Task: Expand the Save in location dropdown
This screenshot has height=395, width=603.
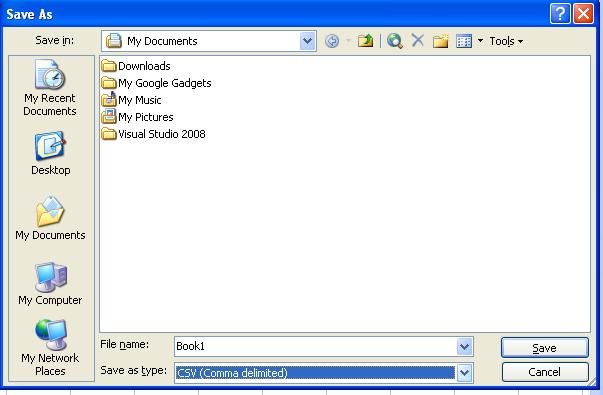Action: click(307, 41)
